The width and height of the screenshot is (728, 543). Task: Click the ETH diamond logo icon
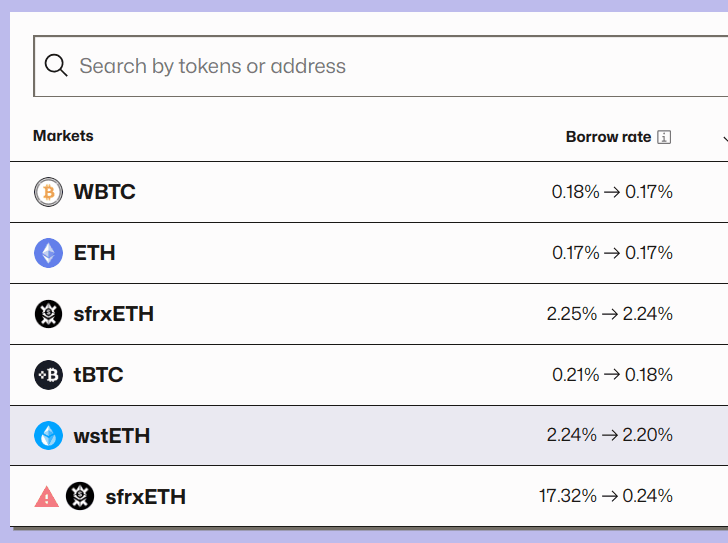(48, 253)
